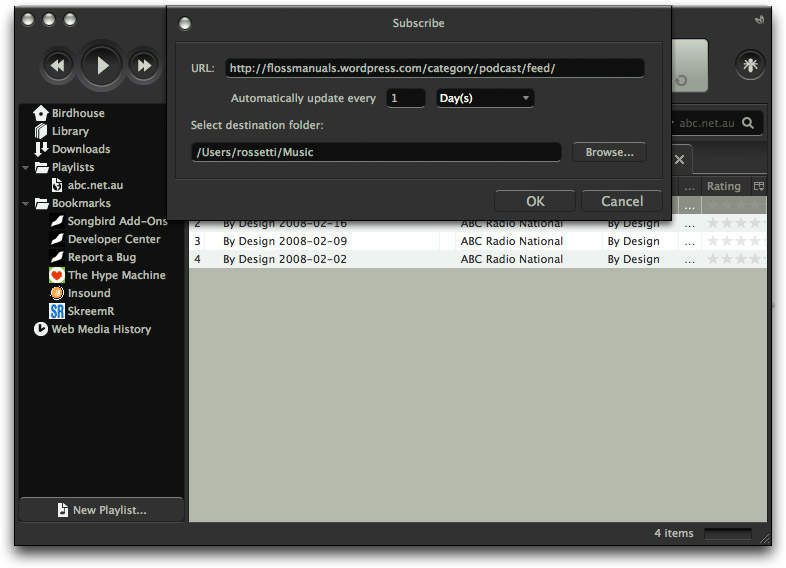Open the Library sidebar item
786x568 pixels.
pos(70,131)
